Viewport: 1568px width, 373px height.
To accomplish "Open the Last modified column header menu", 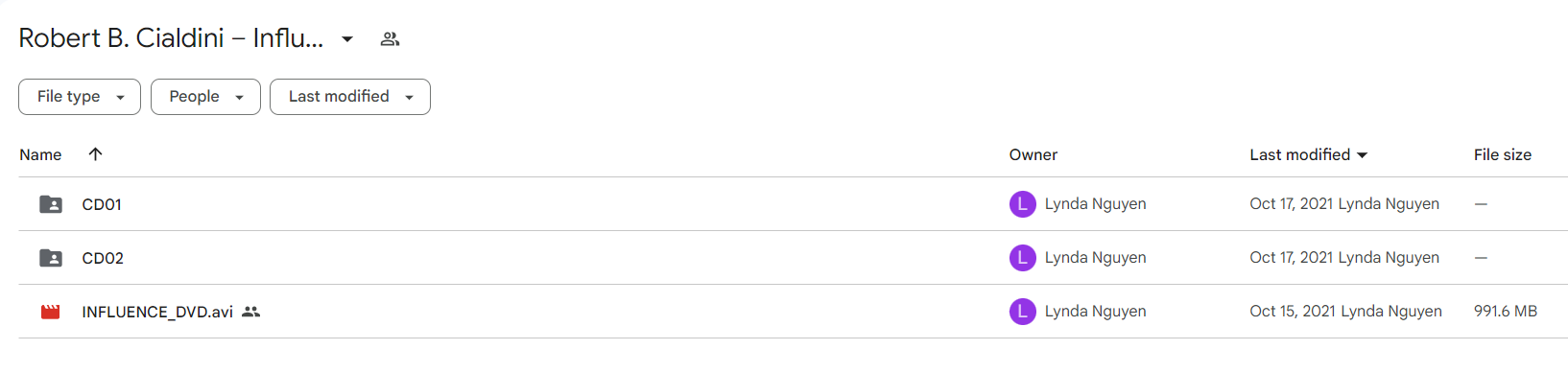I will click(x=1308, y=154).
